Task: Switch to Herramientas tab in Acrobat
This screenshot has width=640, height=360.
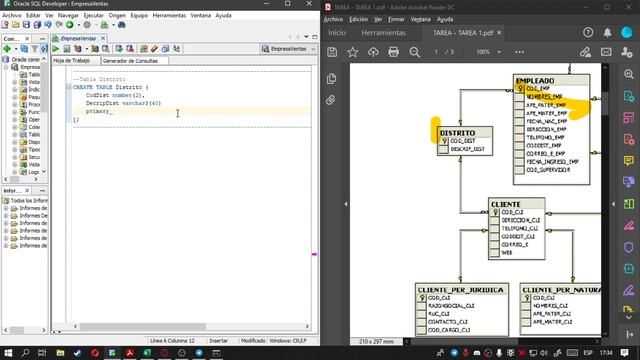Action: point(383,33)
